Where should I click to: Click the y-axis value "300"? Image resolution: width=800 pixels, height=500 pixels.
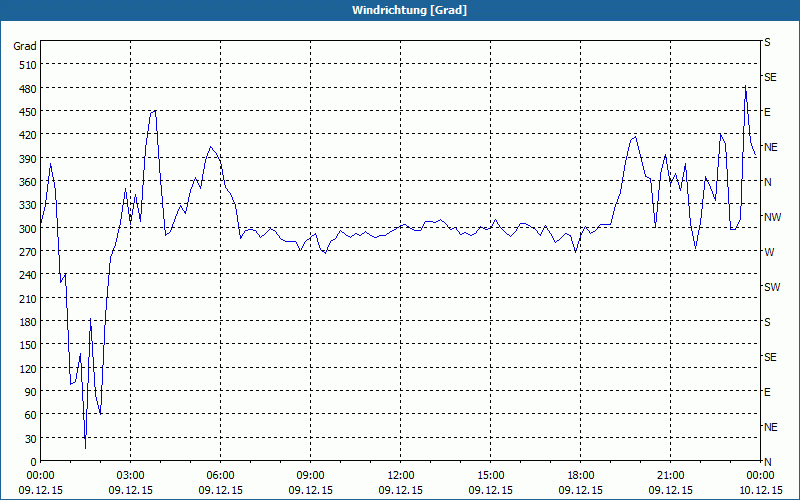click(28, 229)
